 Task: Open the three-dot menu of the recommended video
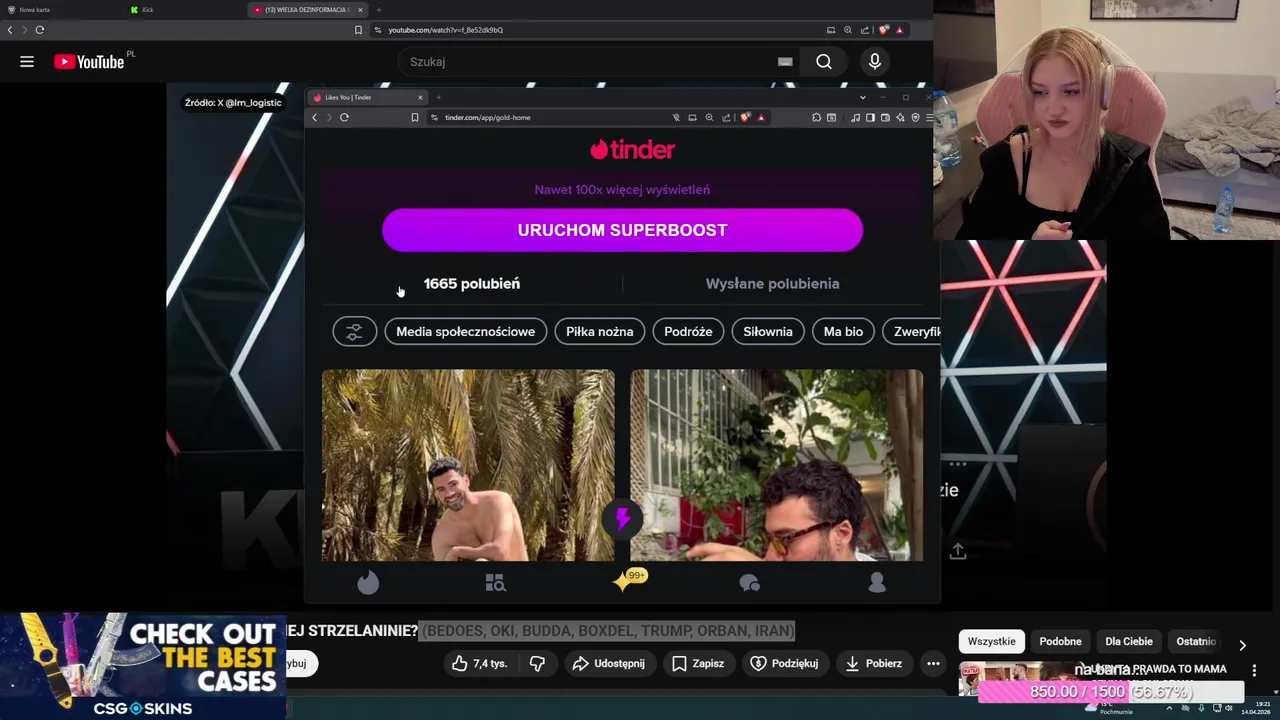(x=1254, y=671)
